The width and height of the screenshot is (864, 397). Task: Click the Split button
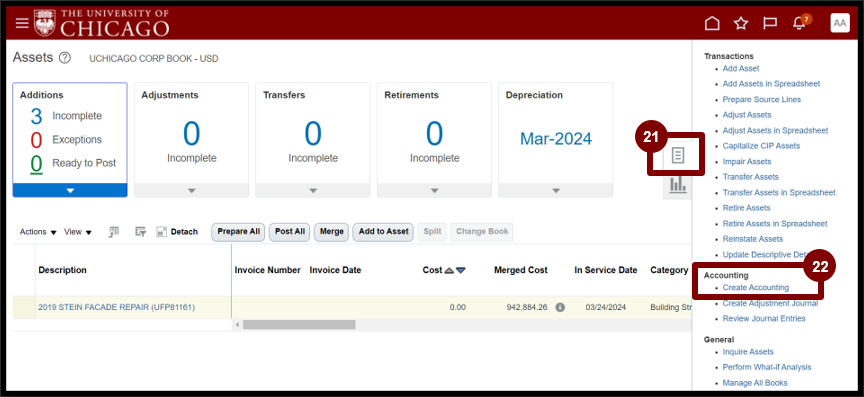pos(432,232)
